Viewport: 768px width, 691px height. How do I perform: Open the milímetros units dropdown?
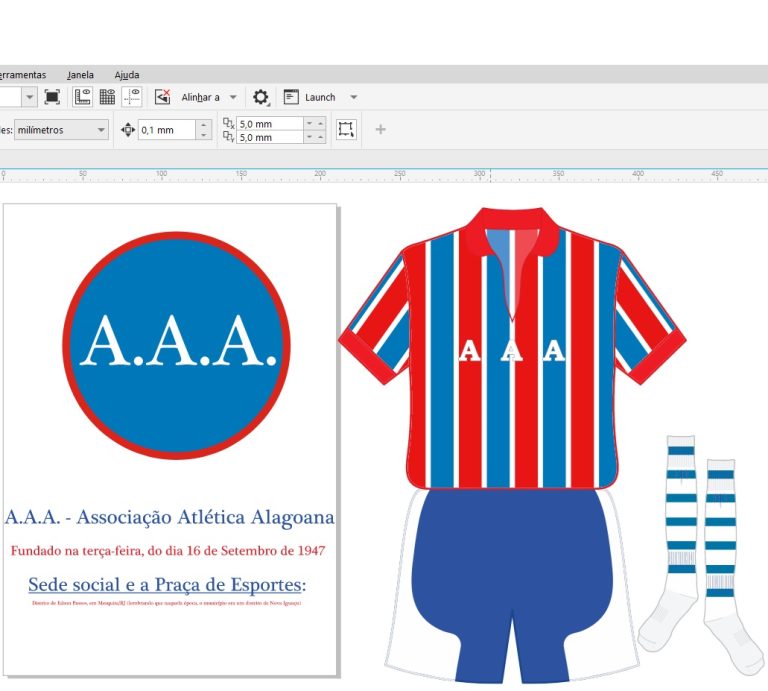101,130
